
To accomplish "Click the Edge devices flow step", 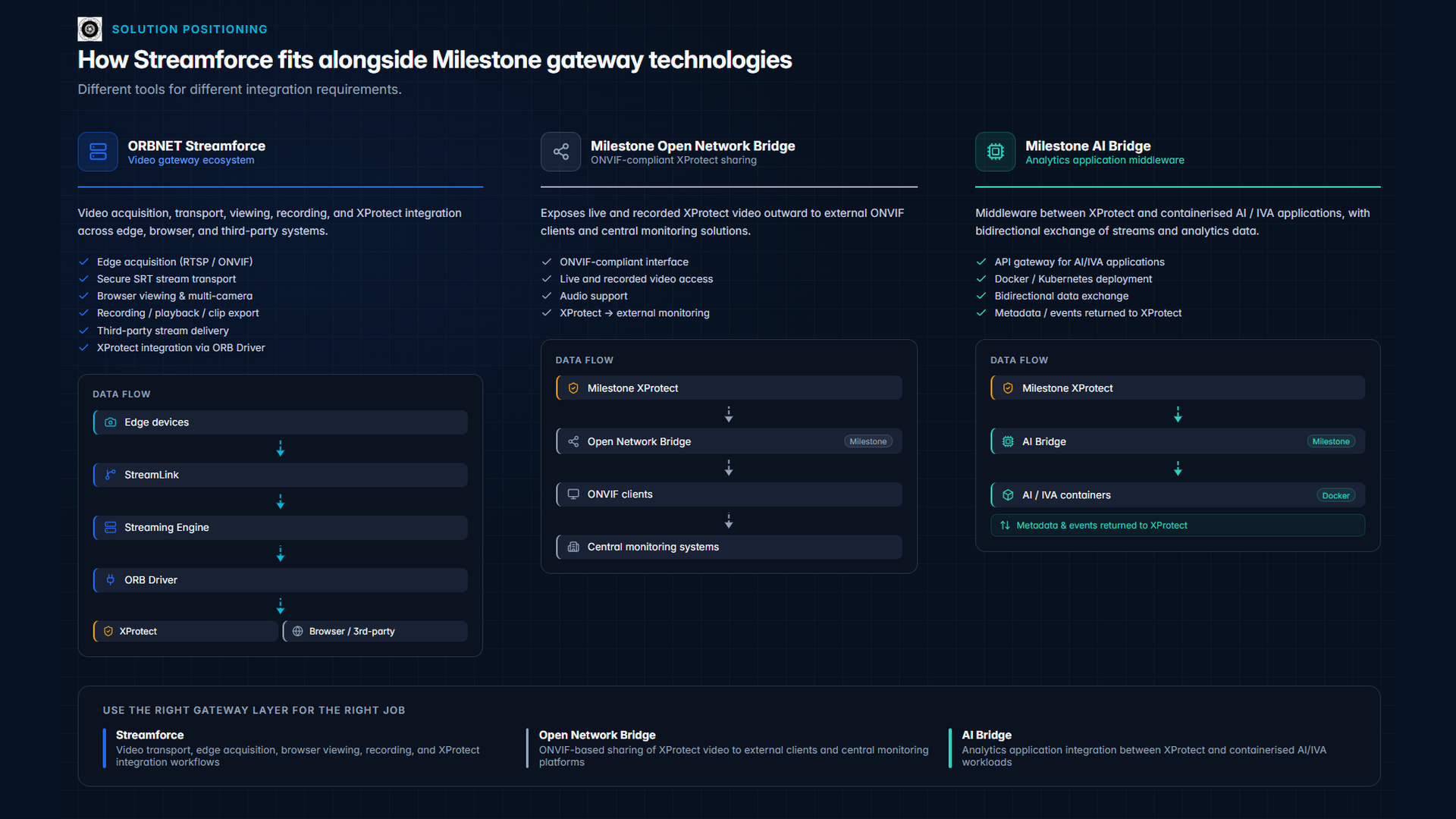I will (280, 422).
